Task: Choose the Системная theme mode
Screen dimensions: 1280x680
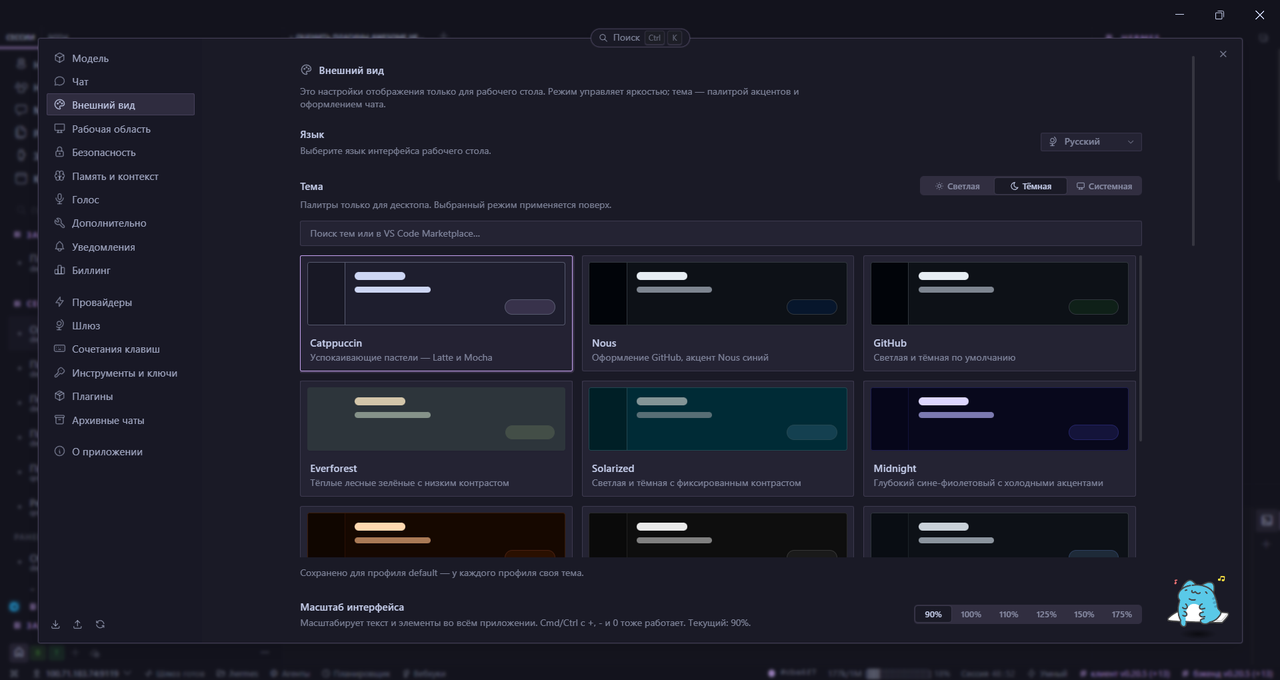Action: 1104,186
